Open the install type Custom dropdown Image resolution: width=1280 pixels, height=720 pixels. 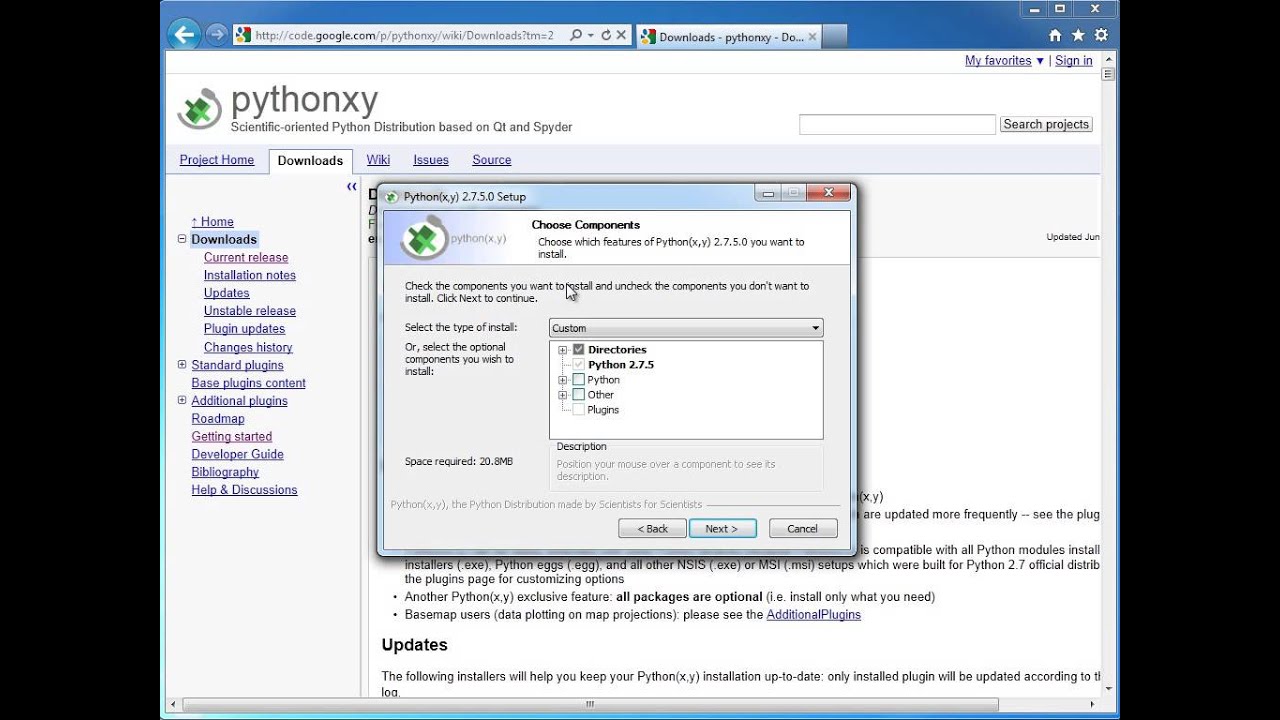686,328
